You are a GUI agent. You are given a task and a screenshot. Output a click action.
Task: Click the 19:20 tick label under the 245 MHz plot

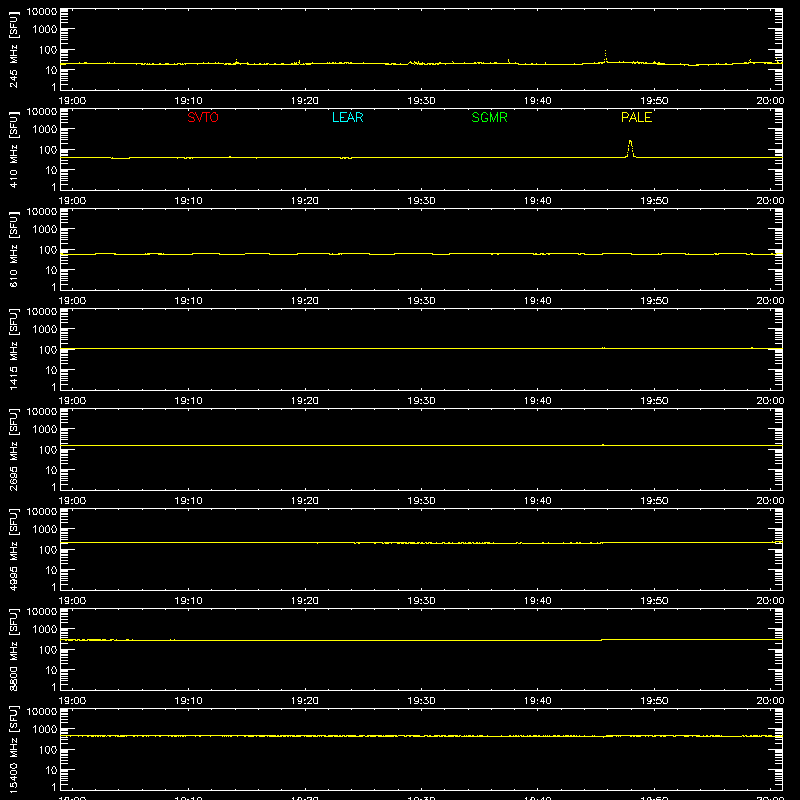(305, 101)
